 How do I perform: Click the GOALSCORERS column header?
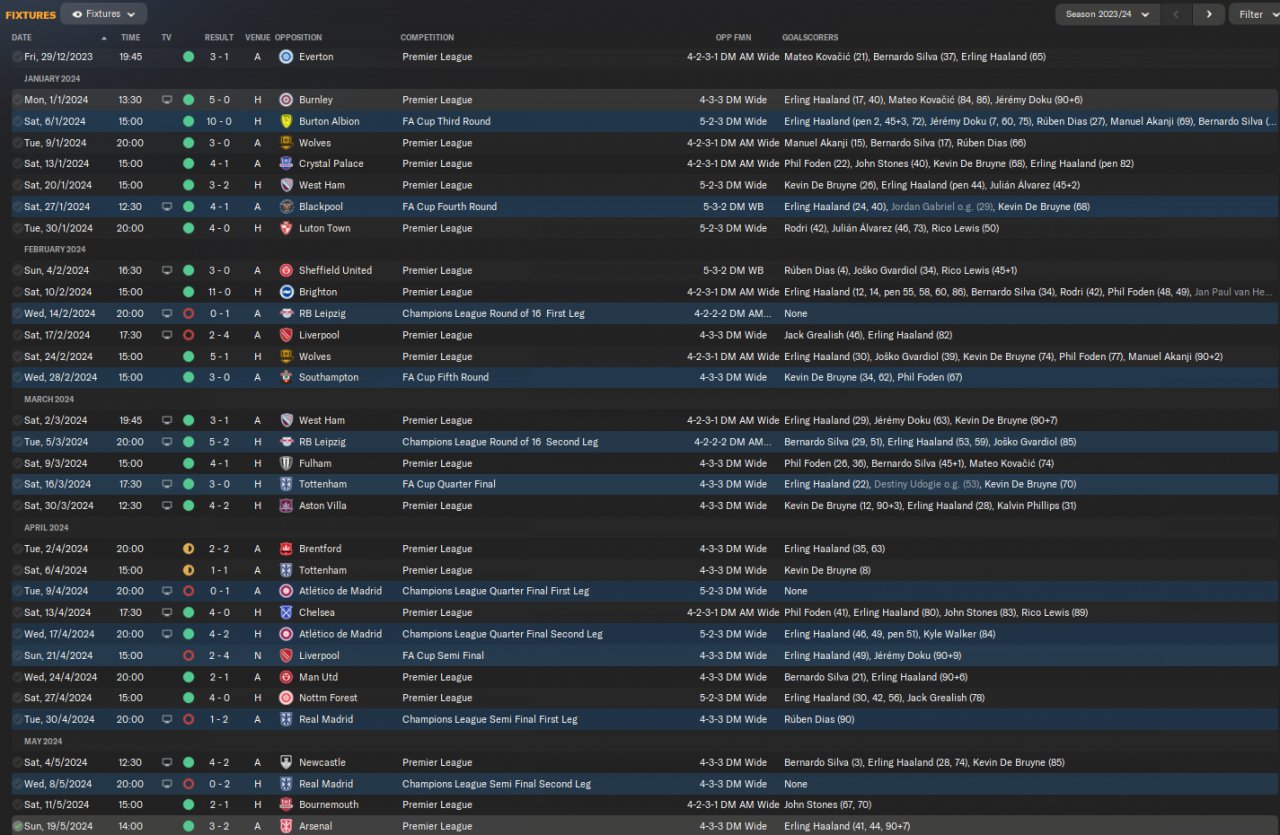tap(810, 38)
